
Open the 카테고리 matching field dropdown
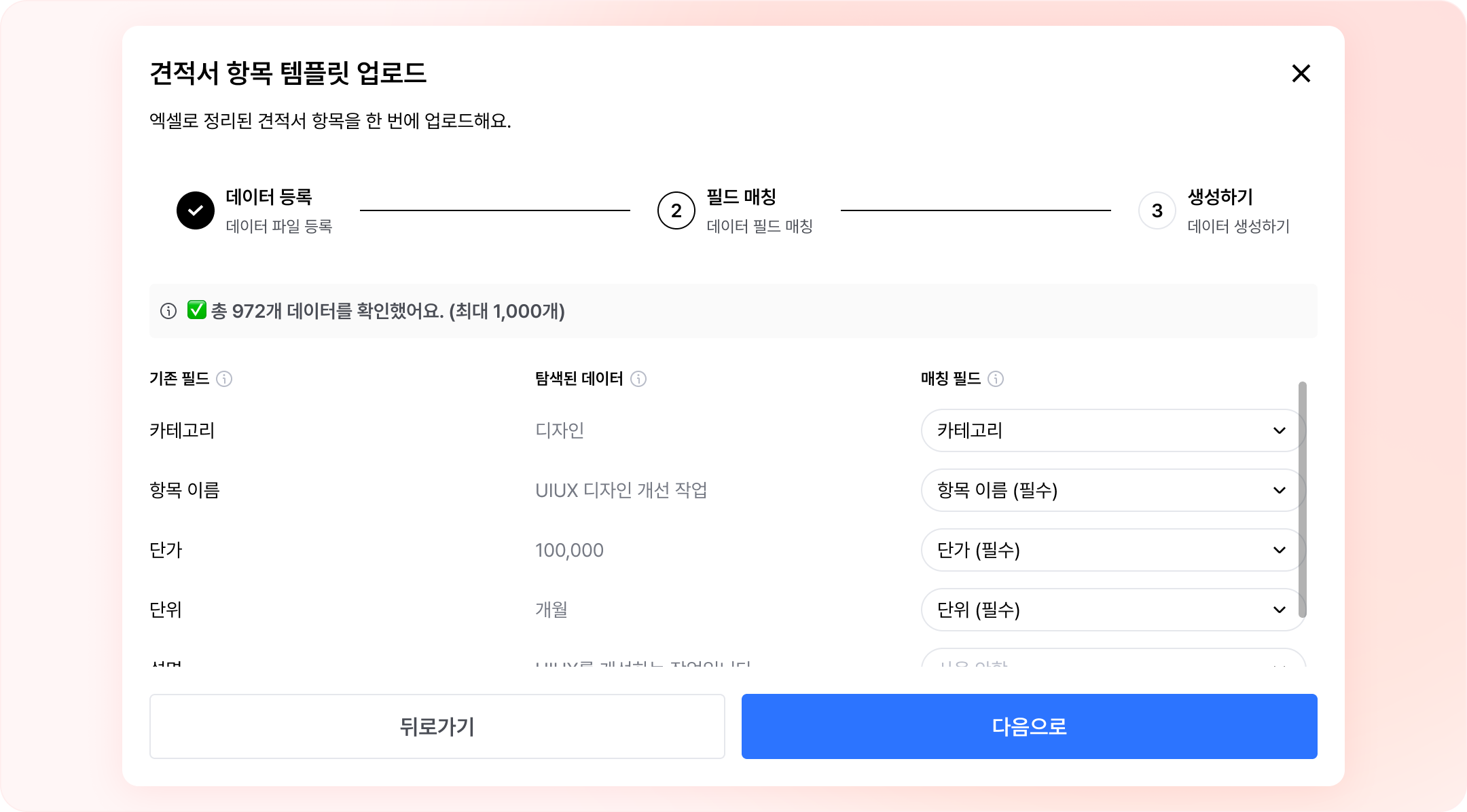point(1100,430)
